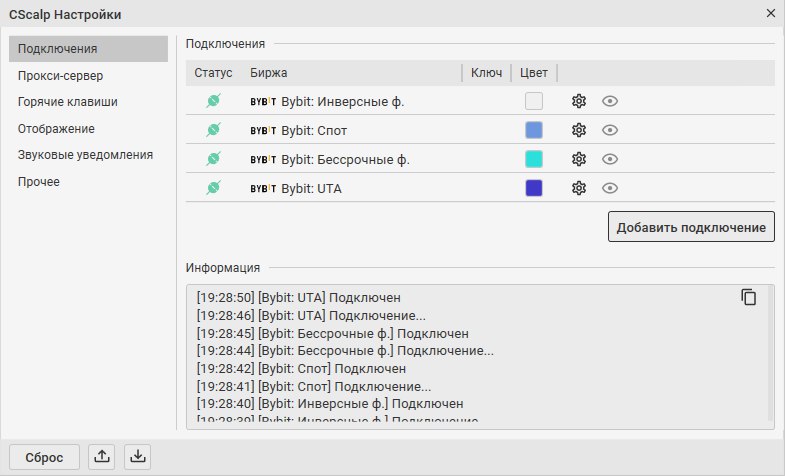This screenshot has width=785, height=476.
Task: Toggle visibility eye for Bybit: Инверсные ф.
Action: pos(610,101)
